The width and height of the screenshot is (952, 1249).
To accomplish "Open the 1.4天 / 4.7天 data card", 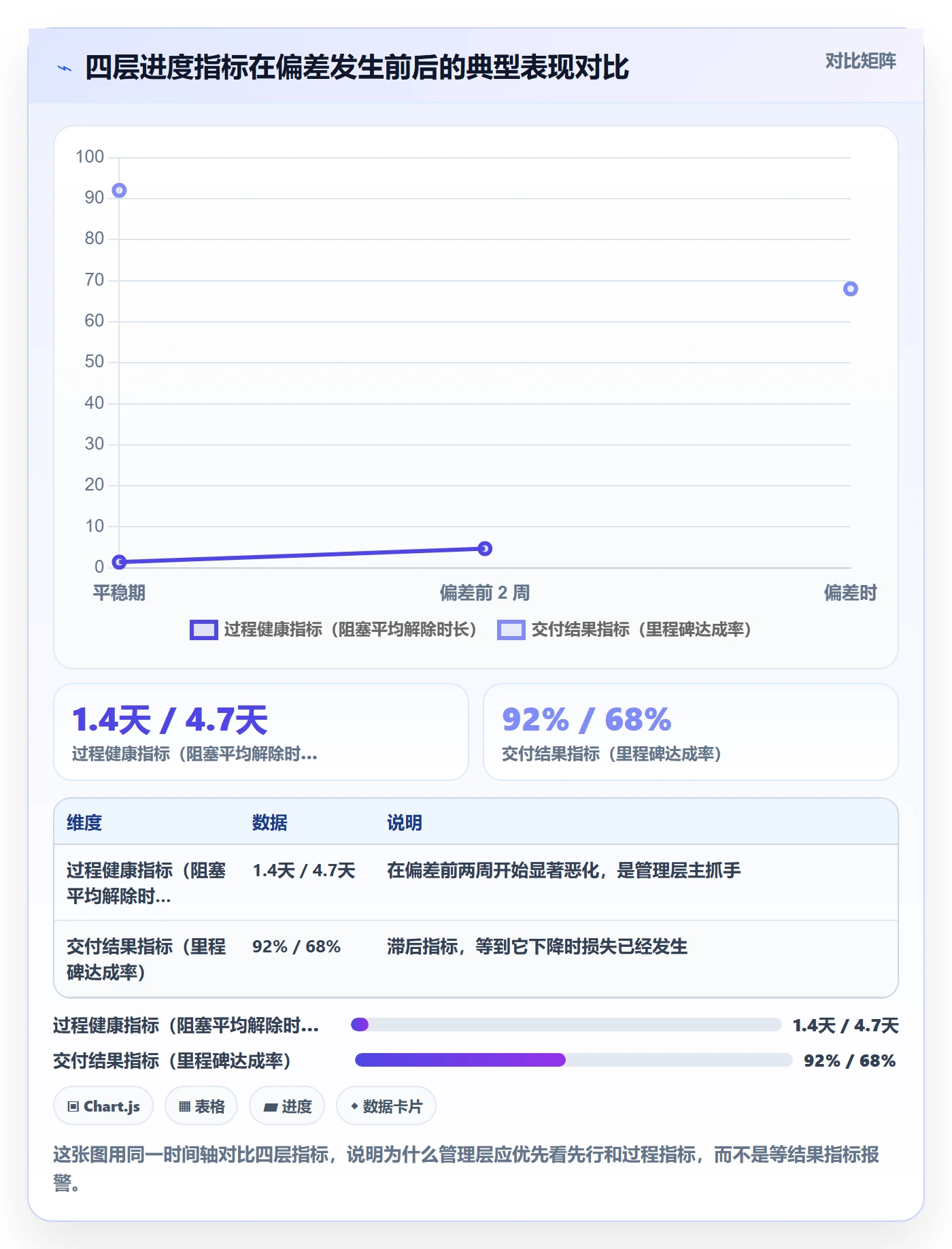I will pos(261,732).
